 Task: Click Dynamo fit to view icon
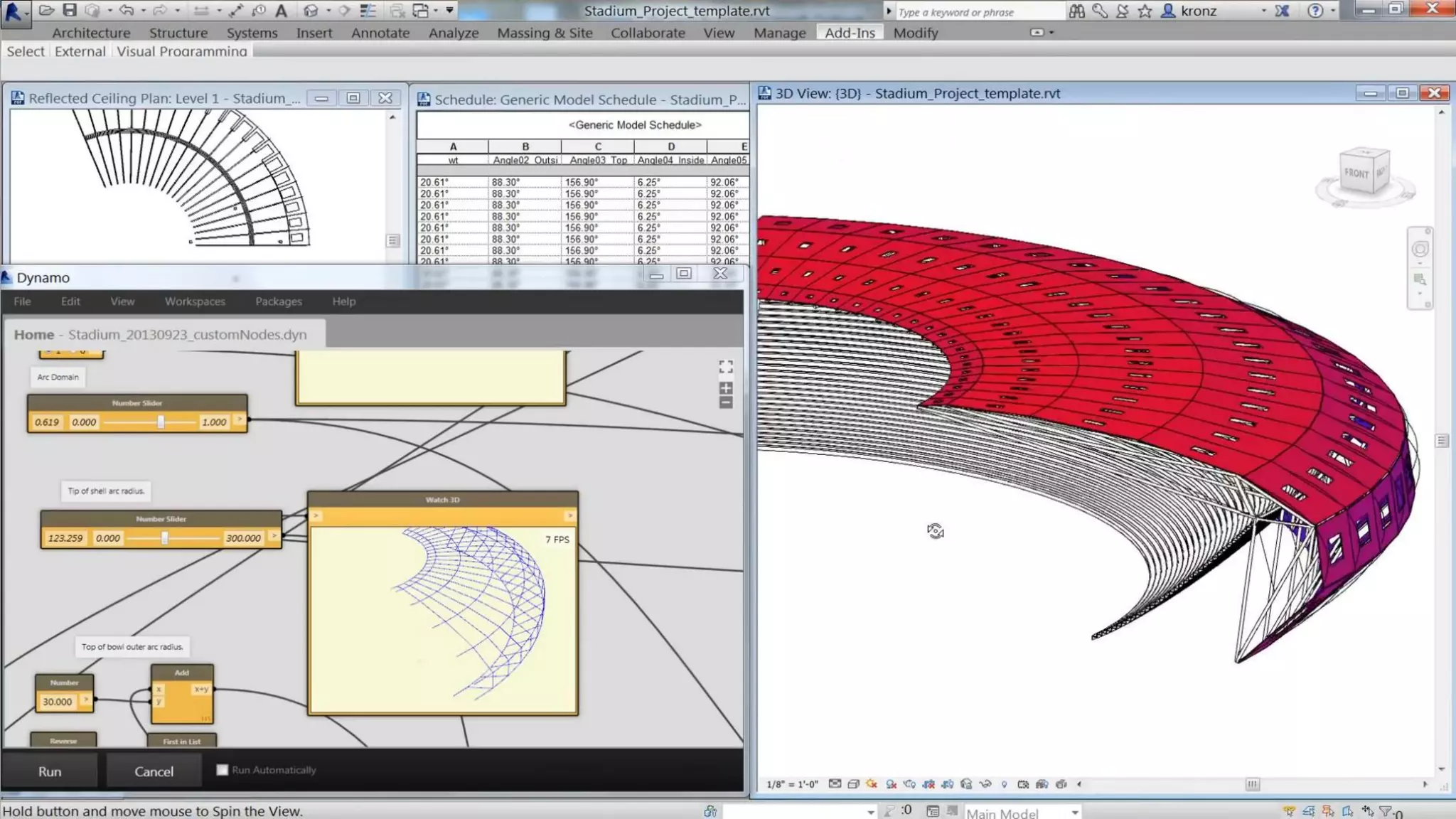(x=726, y=367)
